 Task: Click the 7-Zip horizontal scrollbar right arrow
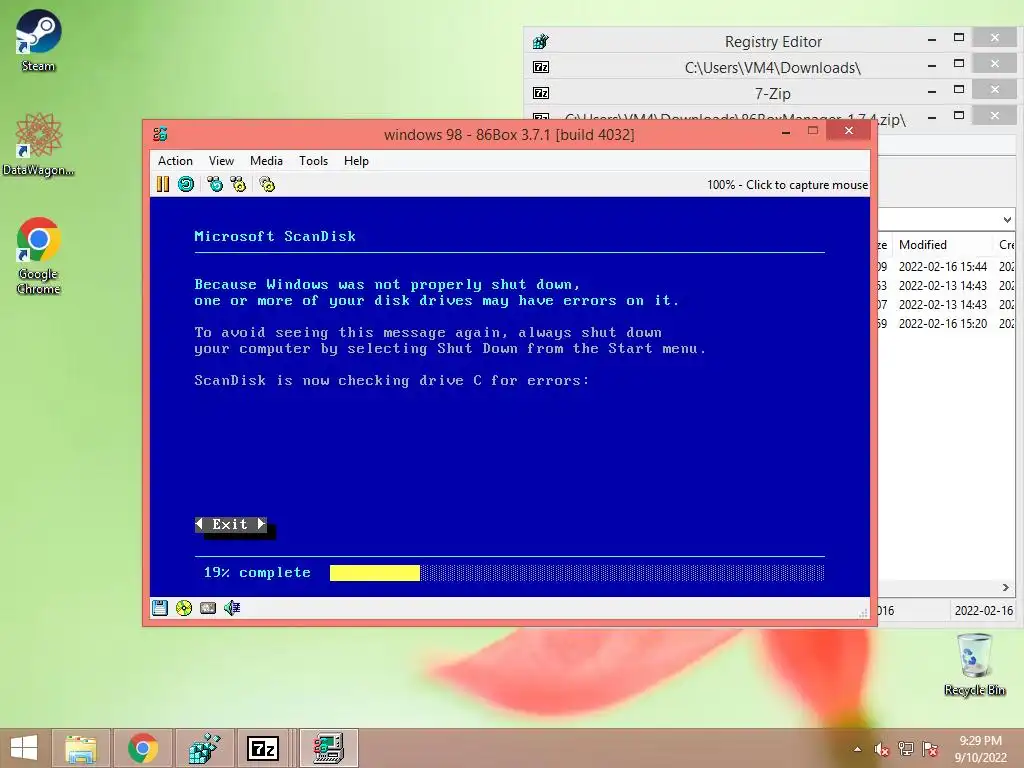click(1006, 588)
